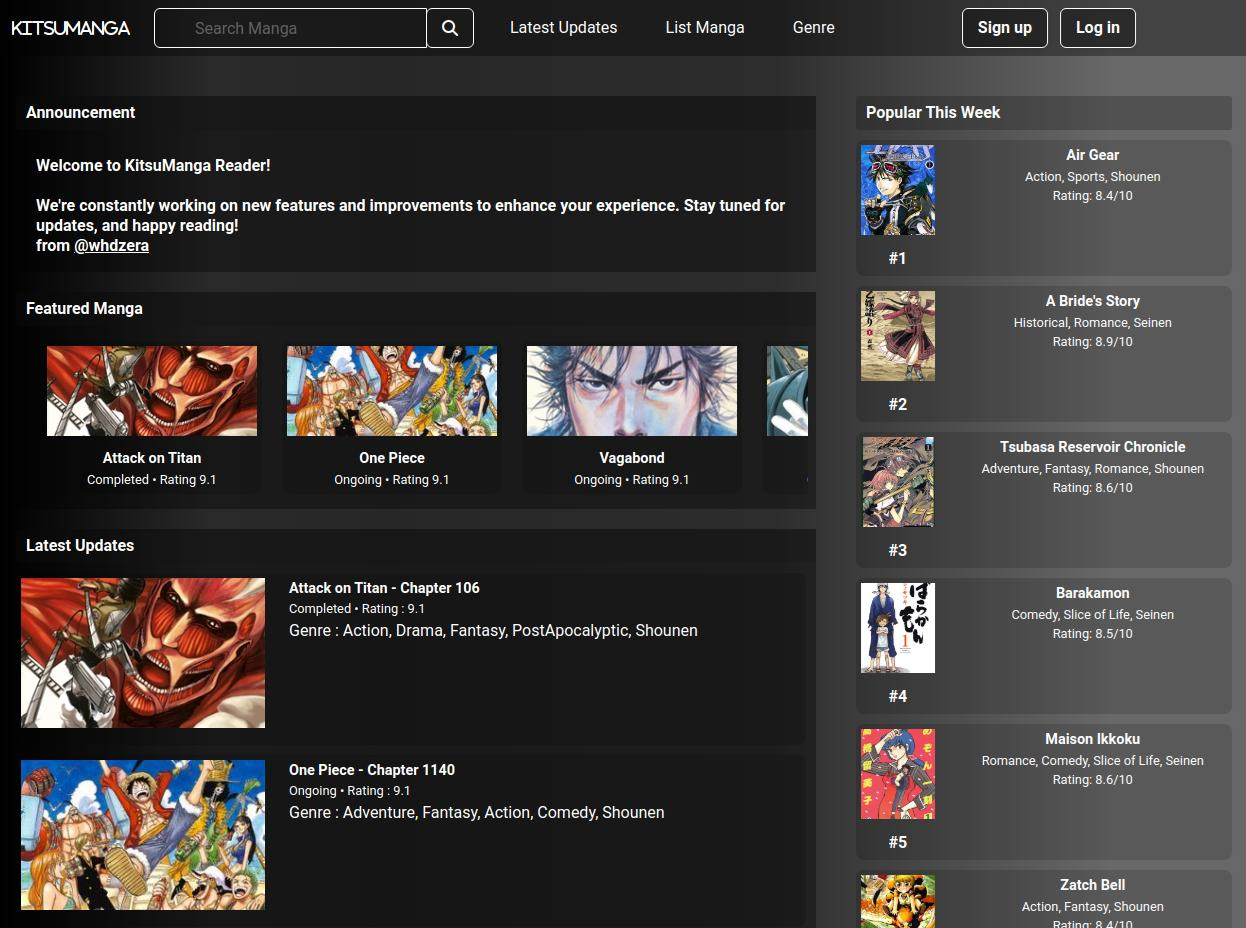The image size is (1246, 928).
Task: Click 'Comedy, Slice of Life, Seinen' genre text
Action: pos(1092,615)
